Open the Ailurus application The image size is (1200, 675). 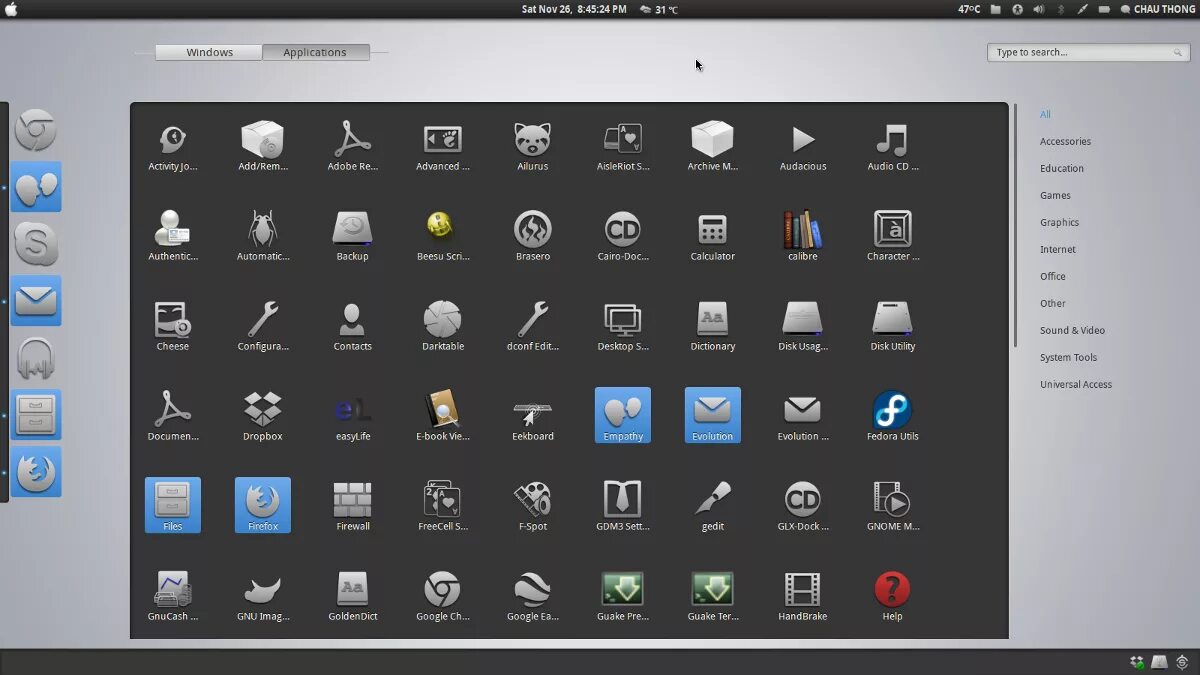533,146
